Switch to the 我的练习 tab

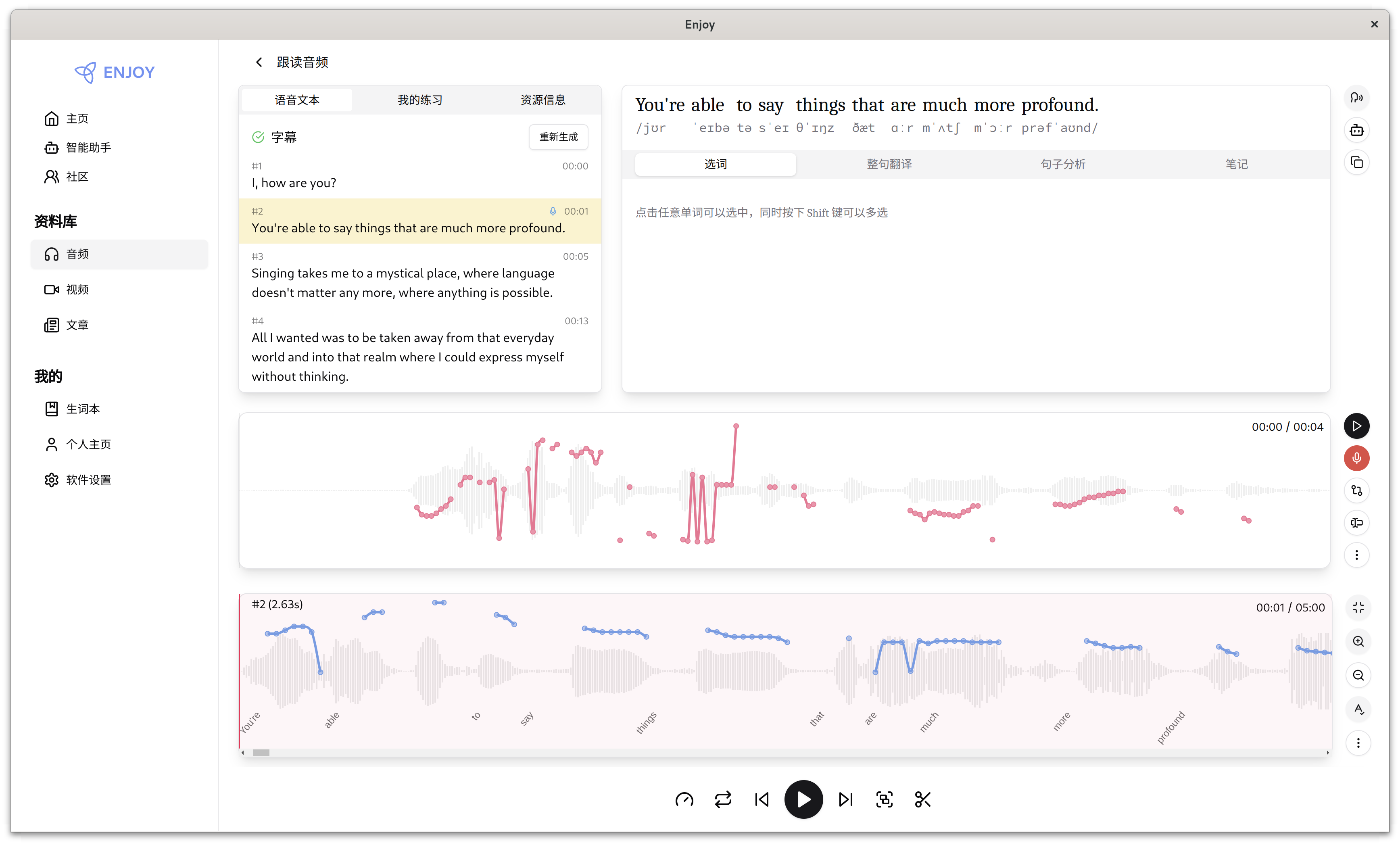click(419, 100)
